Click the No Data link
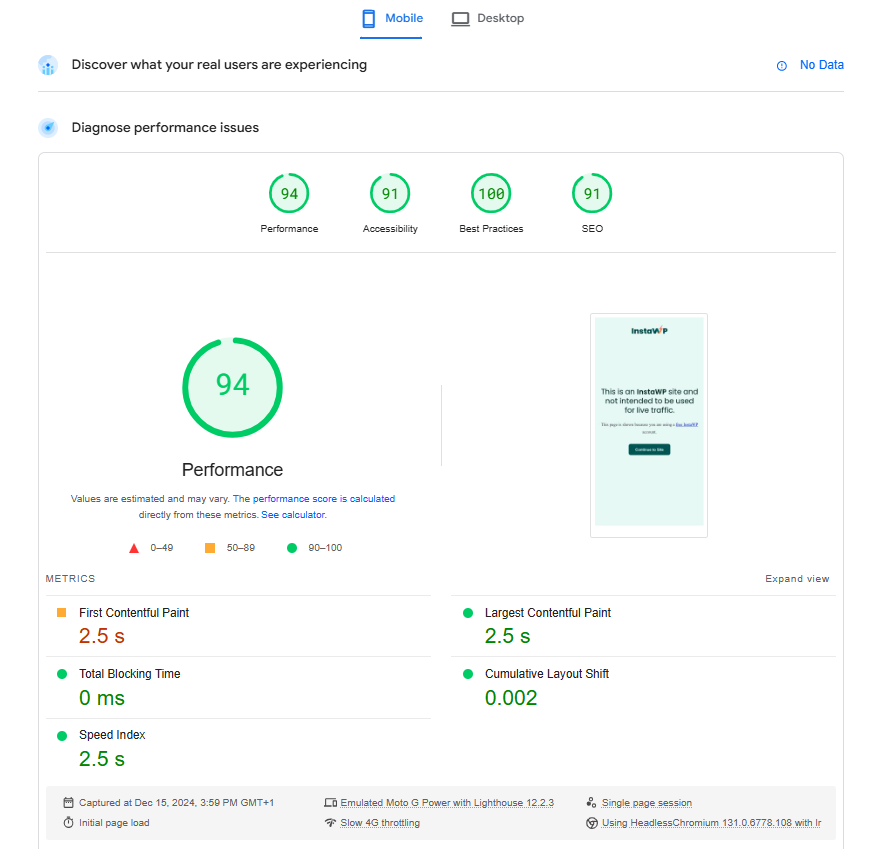The image size is (879, 849). pyautogui.click(x=821, y=65)
